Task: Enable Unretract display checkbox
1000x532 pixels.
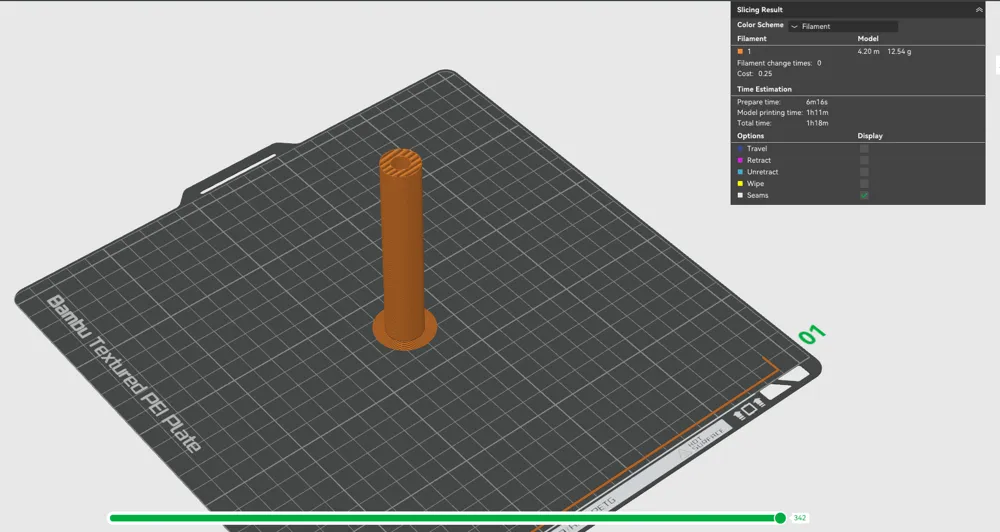Action: coord(864,172)
